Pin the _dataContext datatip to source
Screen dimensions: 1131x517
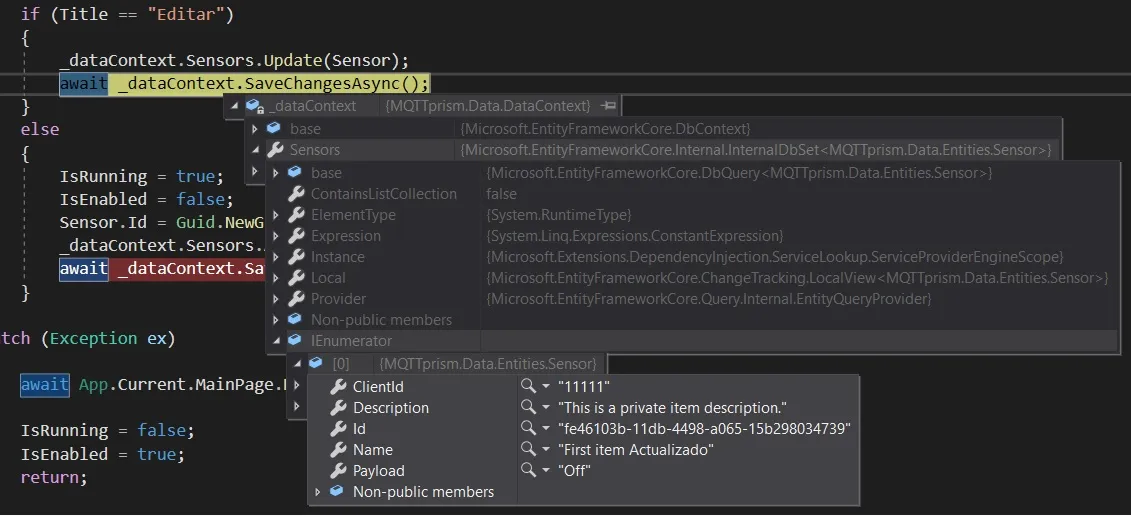(607, 106)
